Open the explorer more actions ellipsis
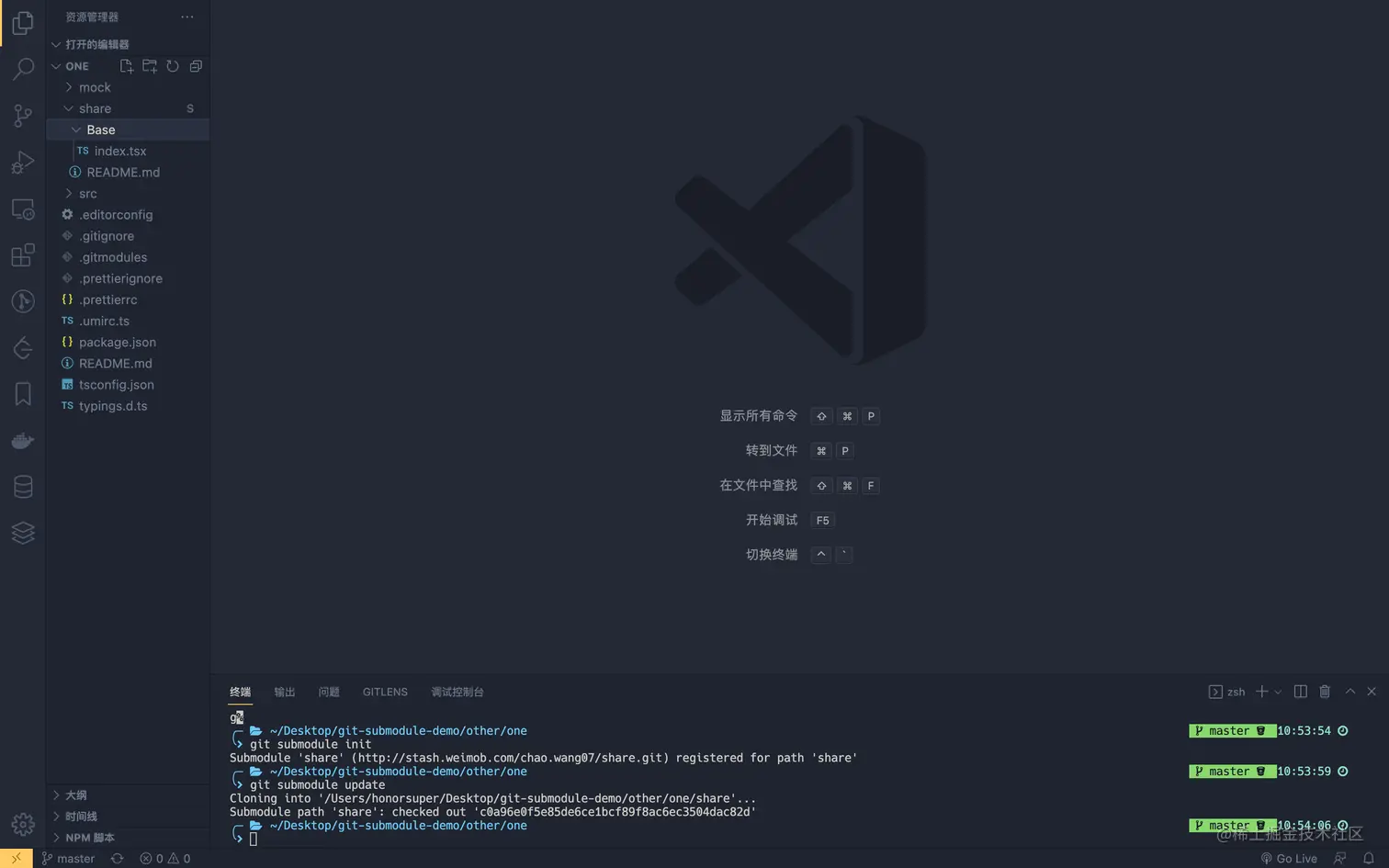1389x868 pixels. 187,17
